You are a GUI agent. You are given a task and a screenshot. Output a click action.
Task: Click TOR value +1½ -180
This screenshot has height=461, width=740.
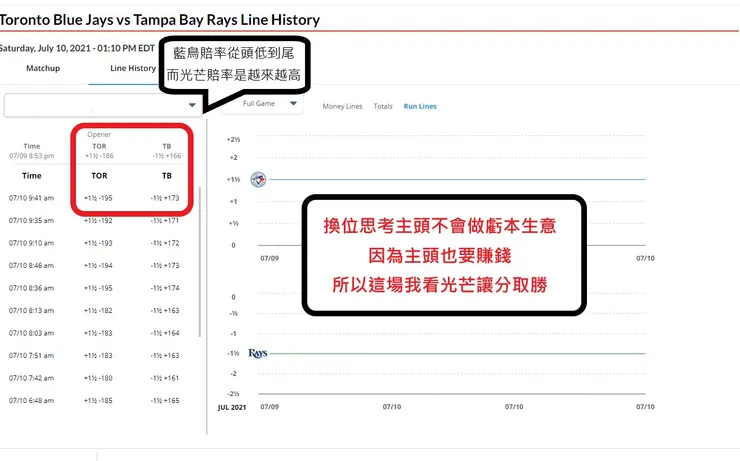[98, 378]
